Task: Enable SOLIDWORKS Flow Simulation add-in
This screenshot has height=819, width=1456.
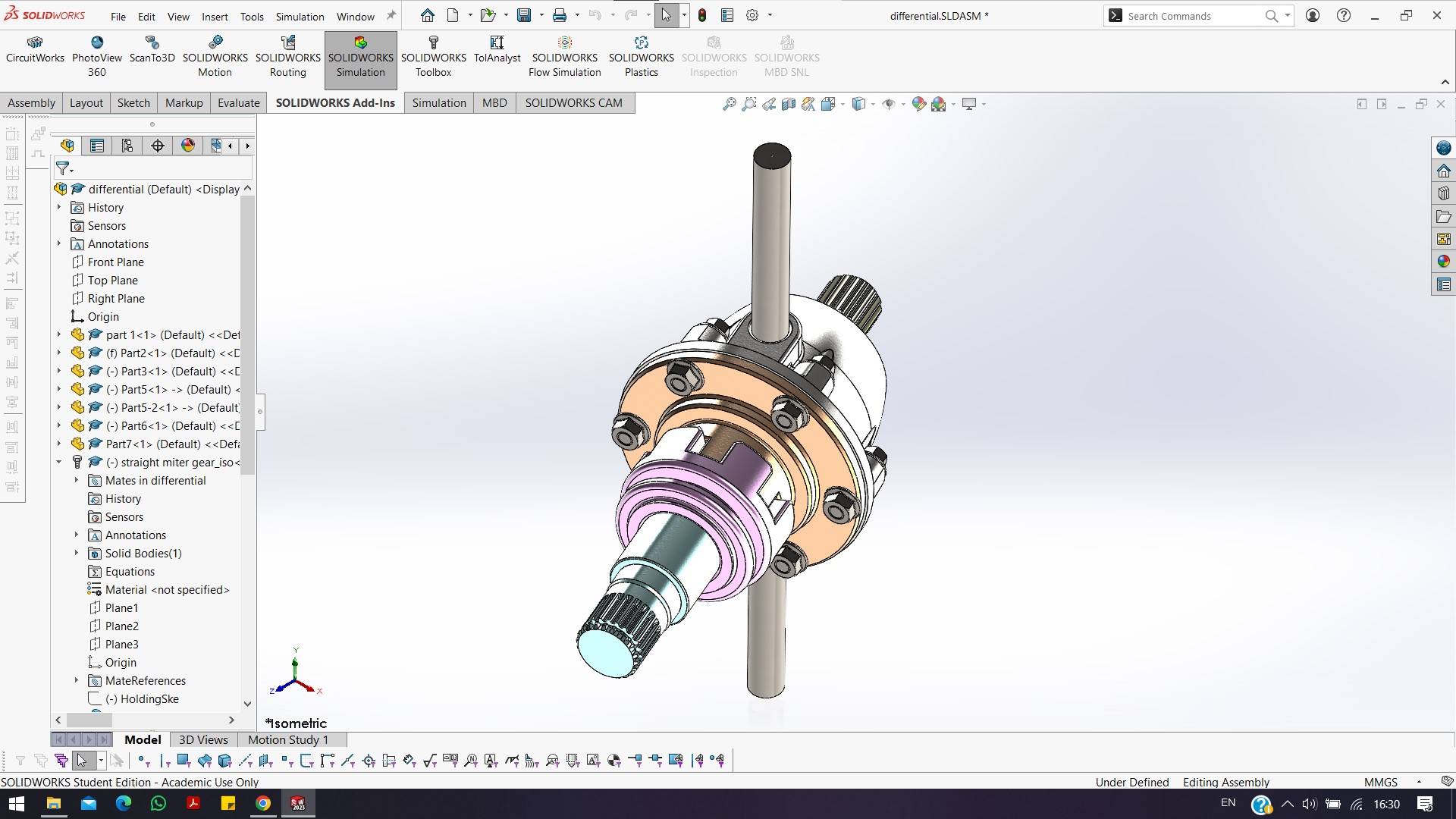Action: [x=565, y=56]
